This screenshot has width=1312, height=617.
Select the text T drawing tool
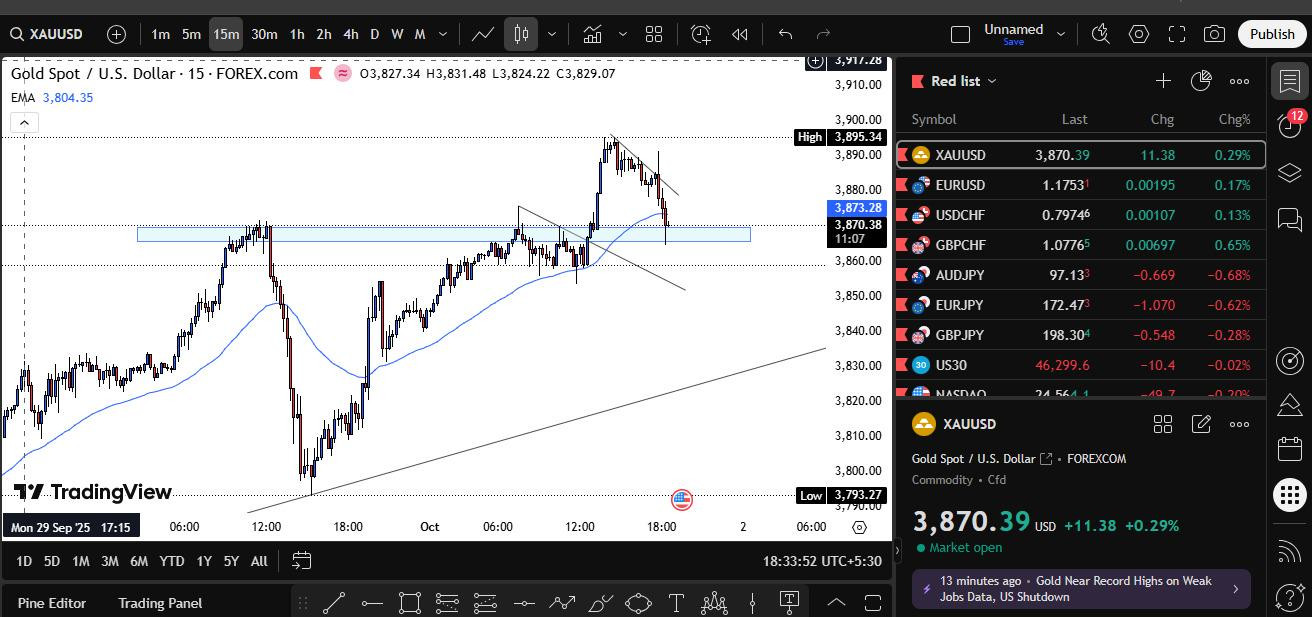[676, 603]
